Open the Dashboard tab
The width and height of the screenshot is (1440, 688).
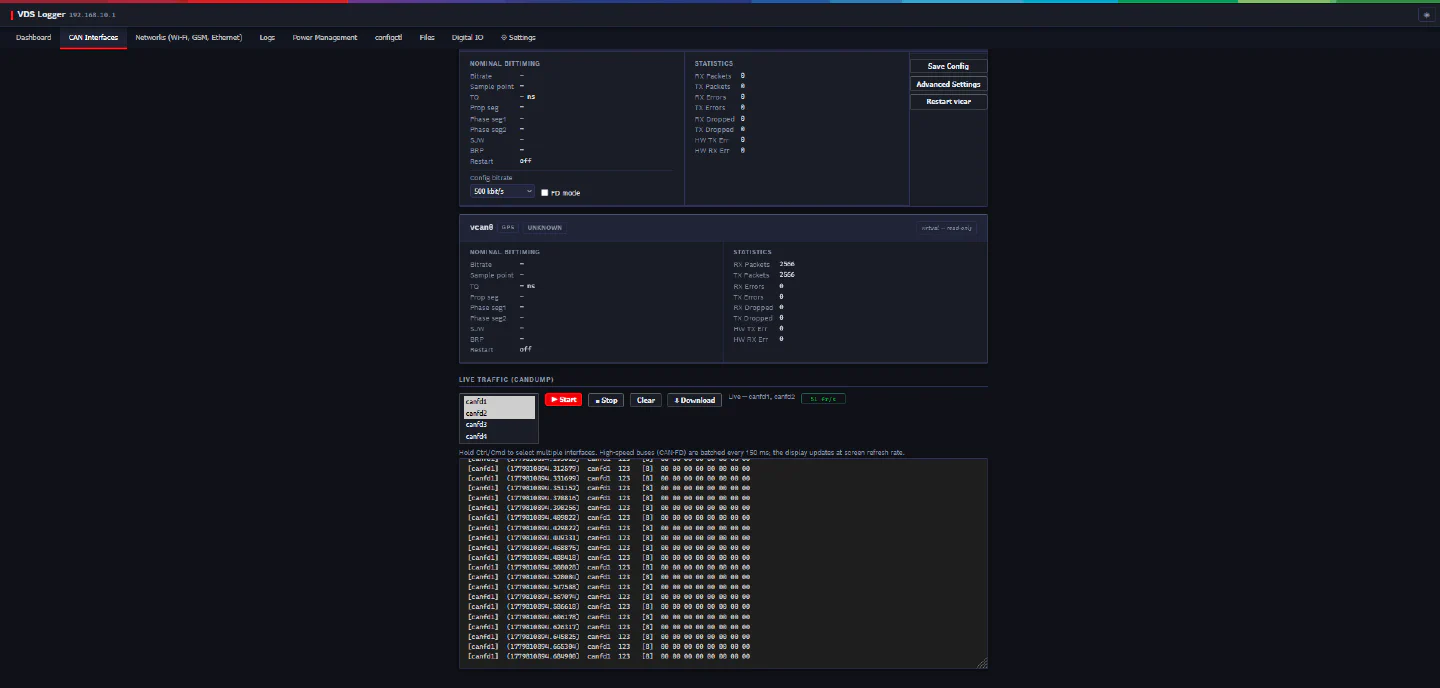(33, 38)
